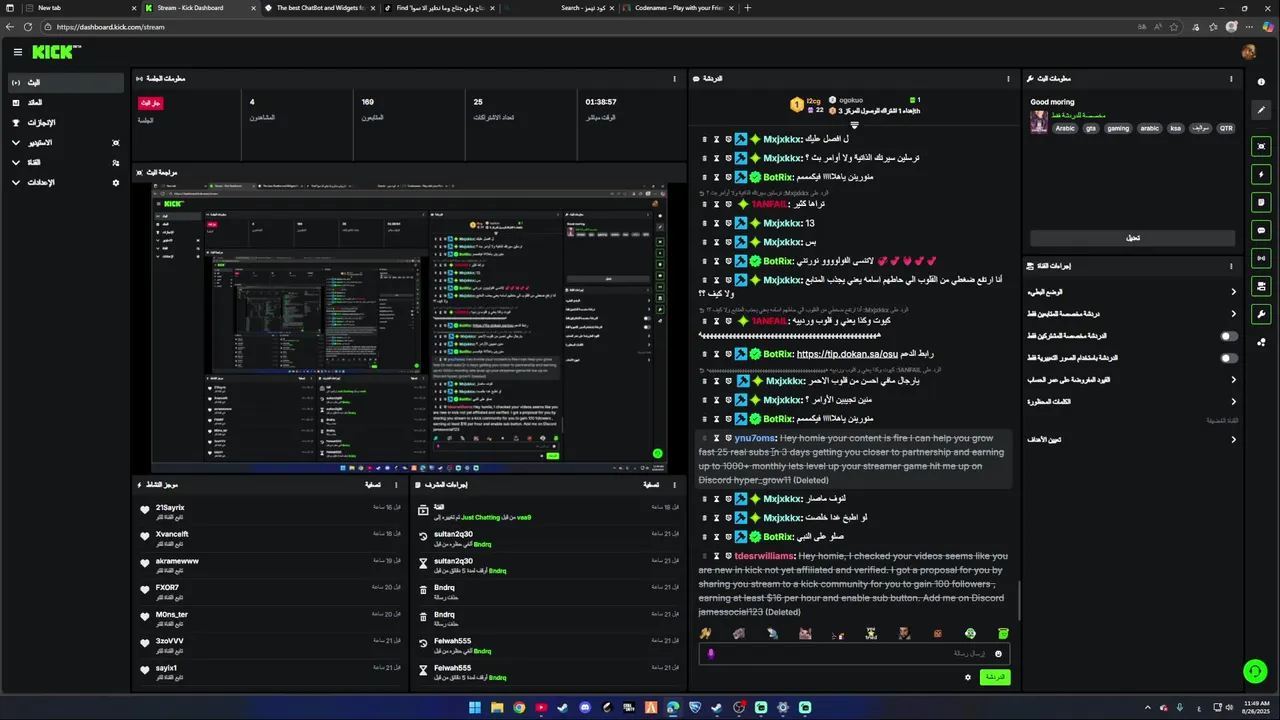Insert the bearded man face emote
1280x720 pixels.
[x=904, y=633]
